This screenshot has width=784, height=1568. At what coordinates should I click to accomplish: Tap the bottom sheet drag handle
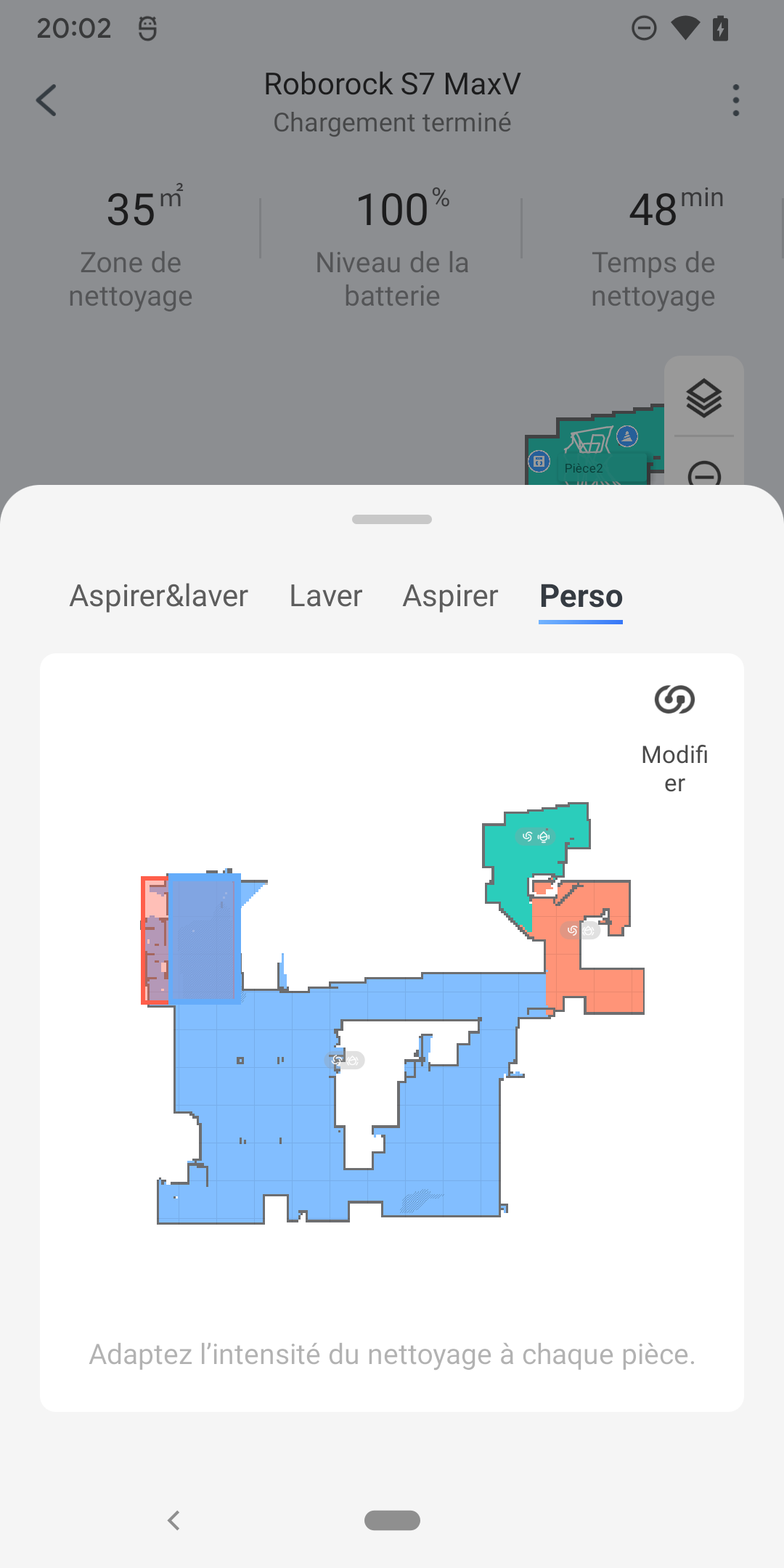click(x=392, y=519)
